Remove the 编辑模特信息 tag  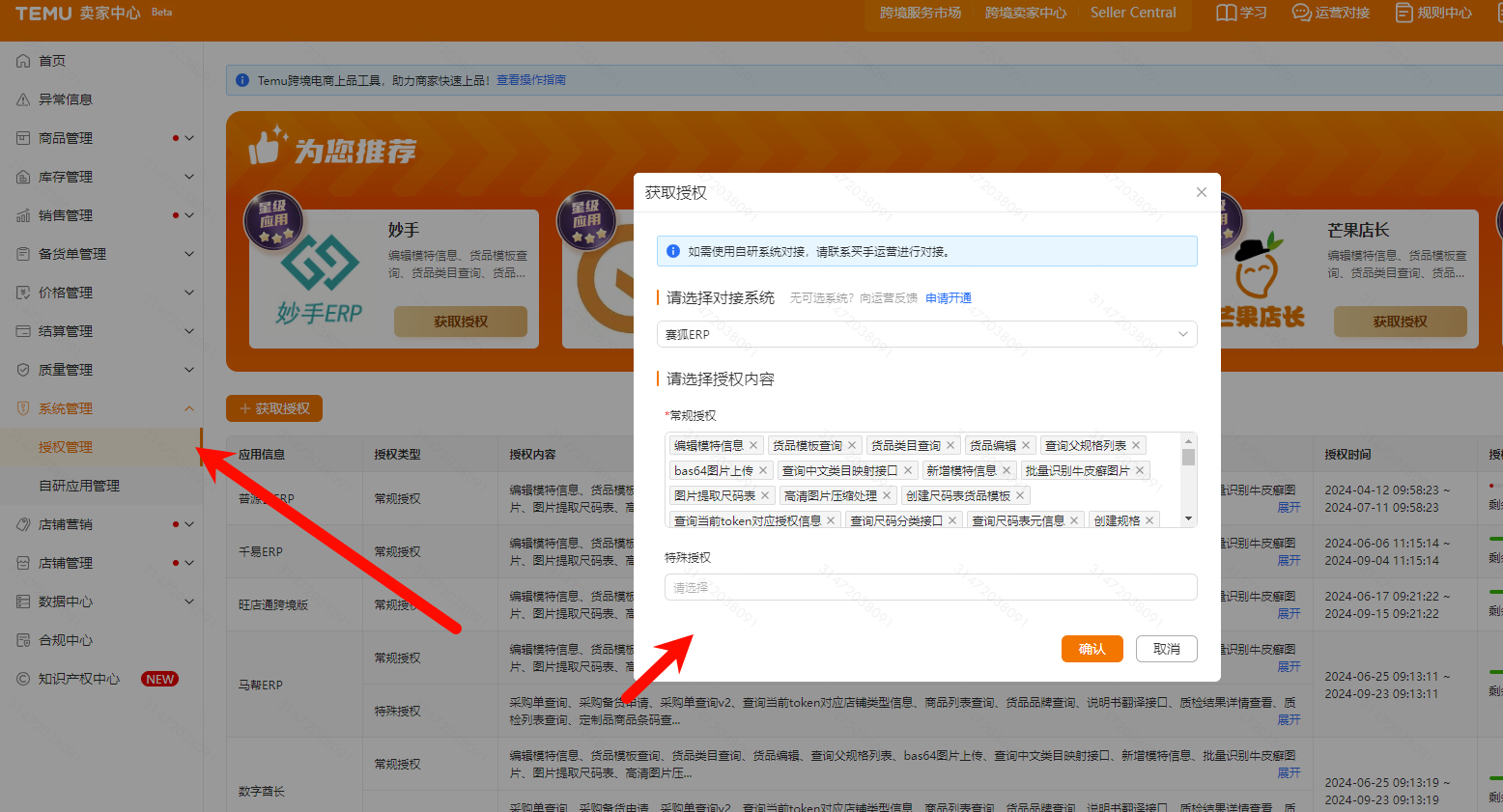(x=753, y=445)
